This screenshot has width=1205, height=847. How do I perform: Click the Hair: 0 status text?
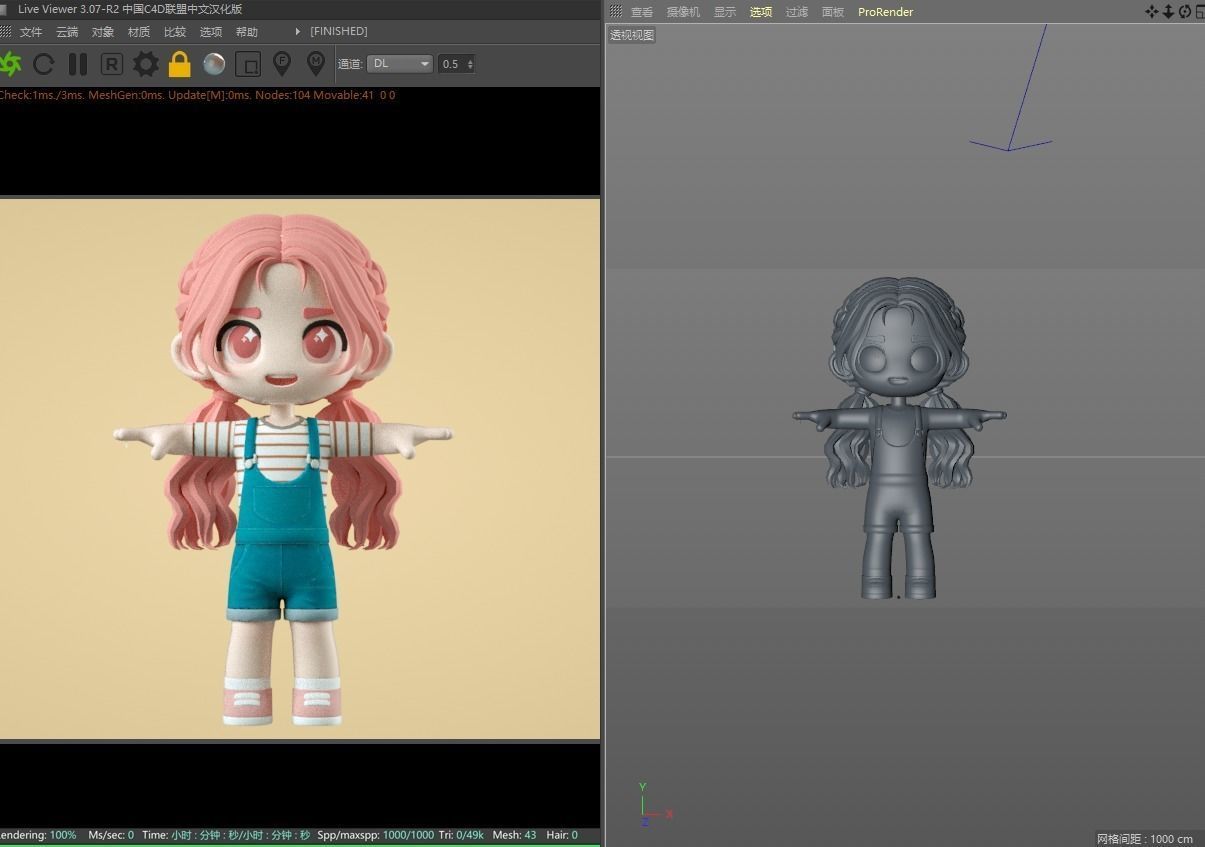(x=561, y=835)
